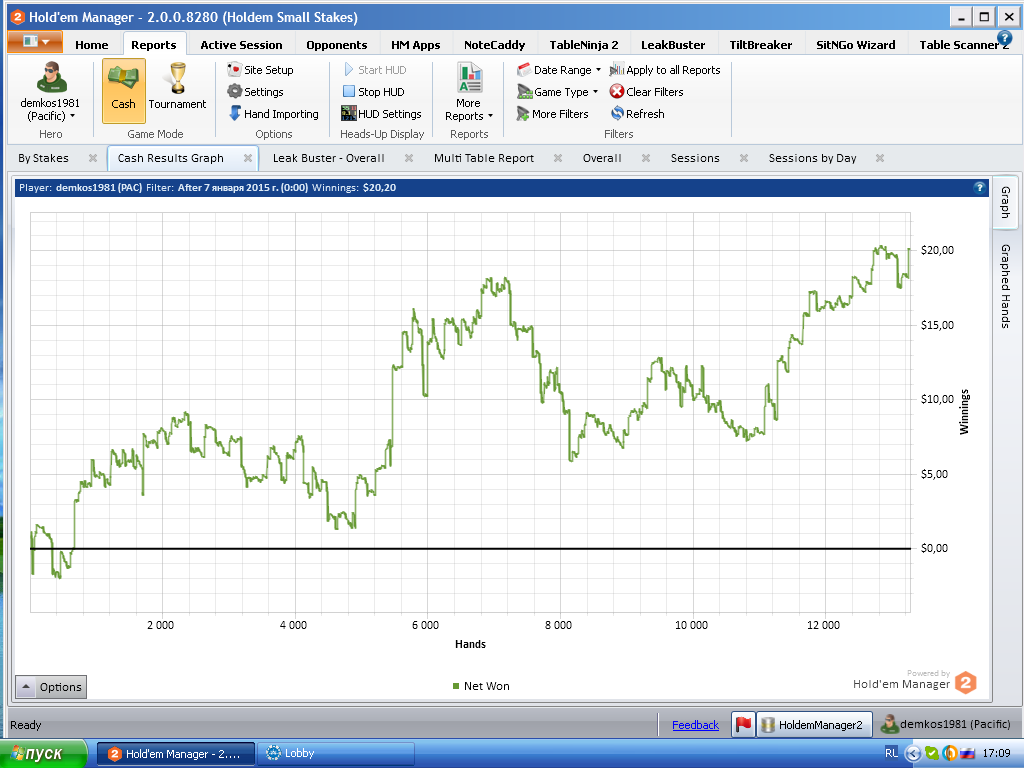Open the Opponents ribbon tab

(336, 45)
